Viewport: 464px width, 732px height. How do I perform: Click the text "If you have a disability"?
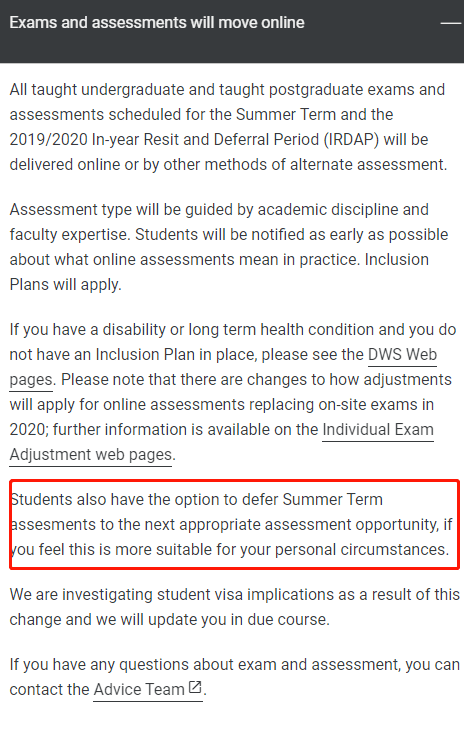coord(87,330)
